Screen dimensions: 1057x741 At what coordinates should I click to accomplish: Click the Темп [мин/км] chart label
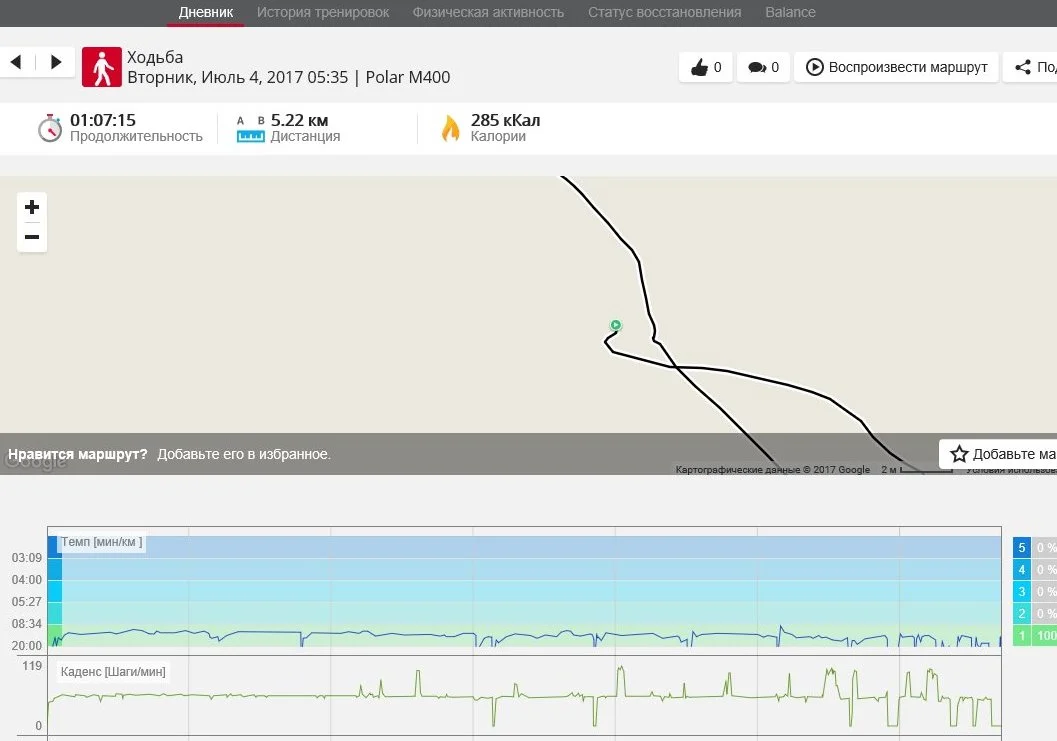pyautogui.click(x=102, y=542)
